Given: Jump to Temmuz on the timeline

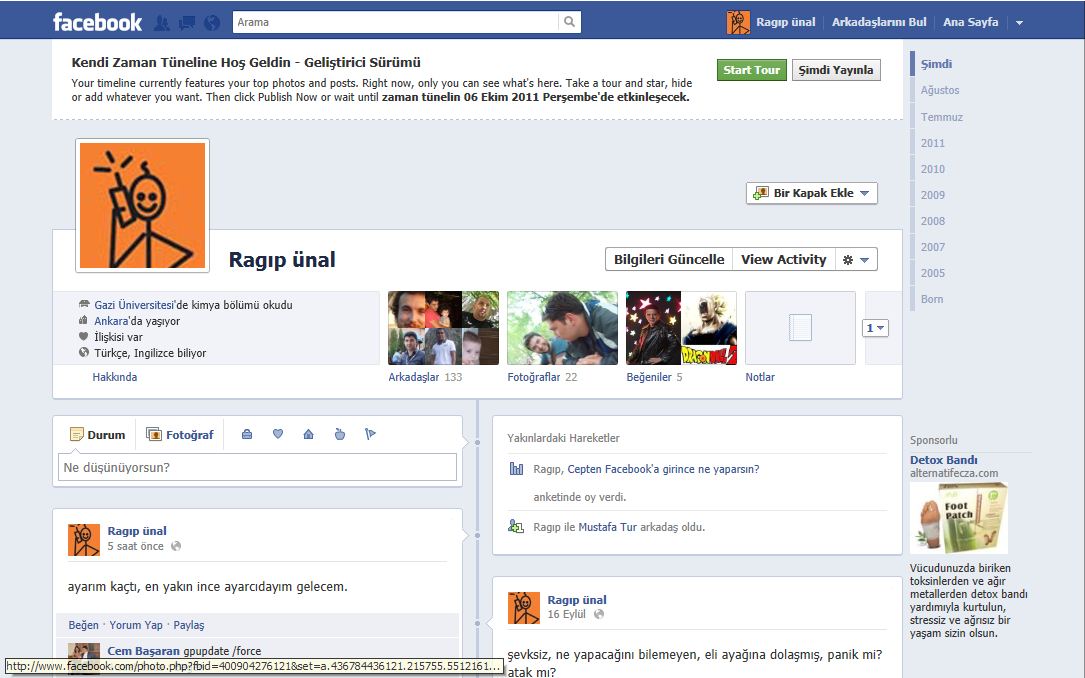Looking at the screenshot, I should point(942,117).
